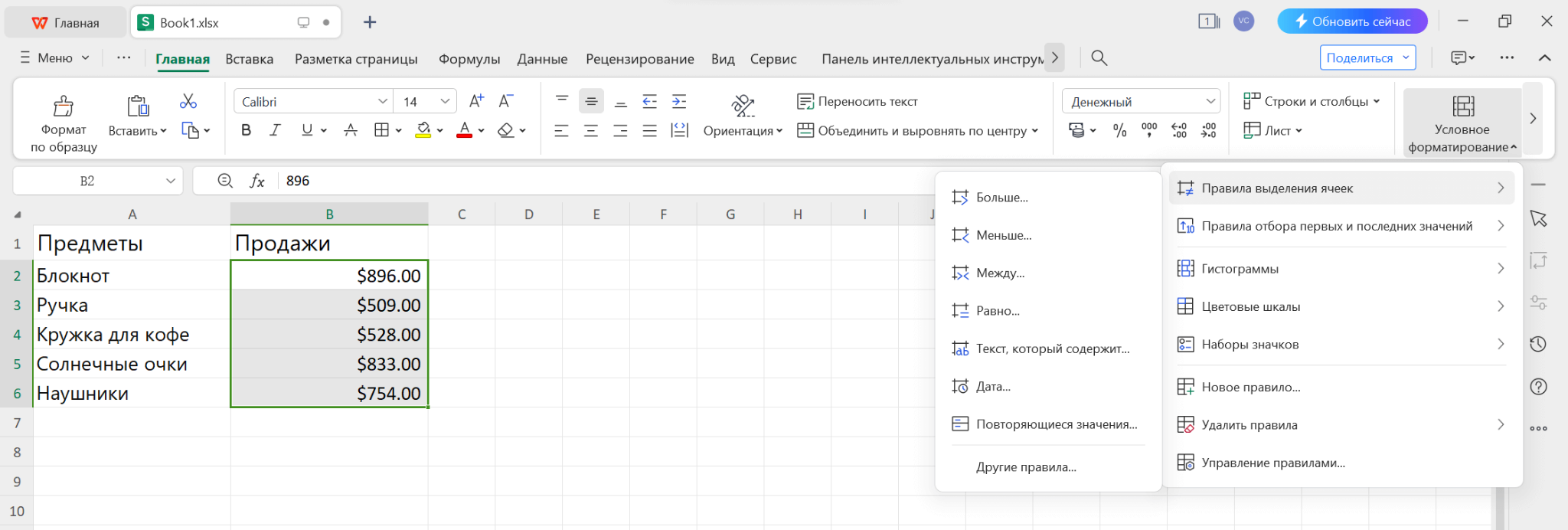1568x530 pixels.
Task: Select the Больше... rule option
Action: 1001,198
